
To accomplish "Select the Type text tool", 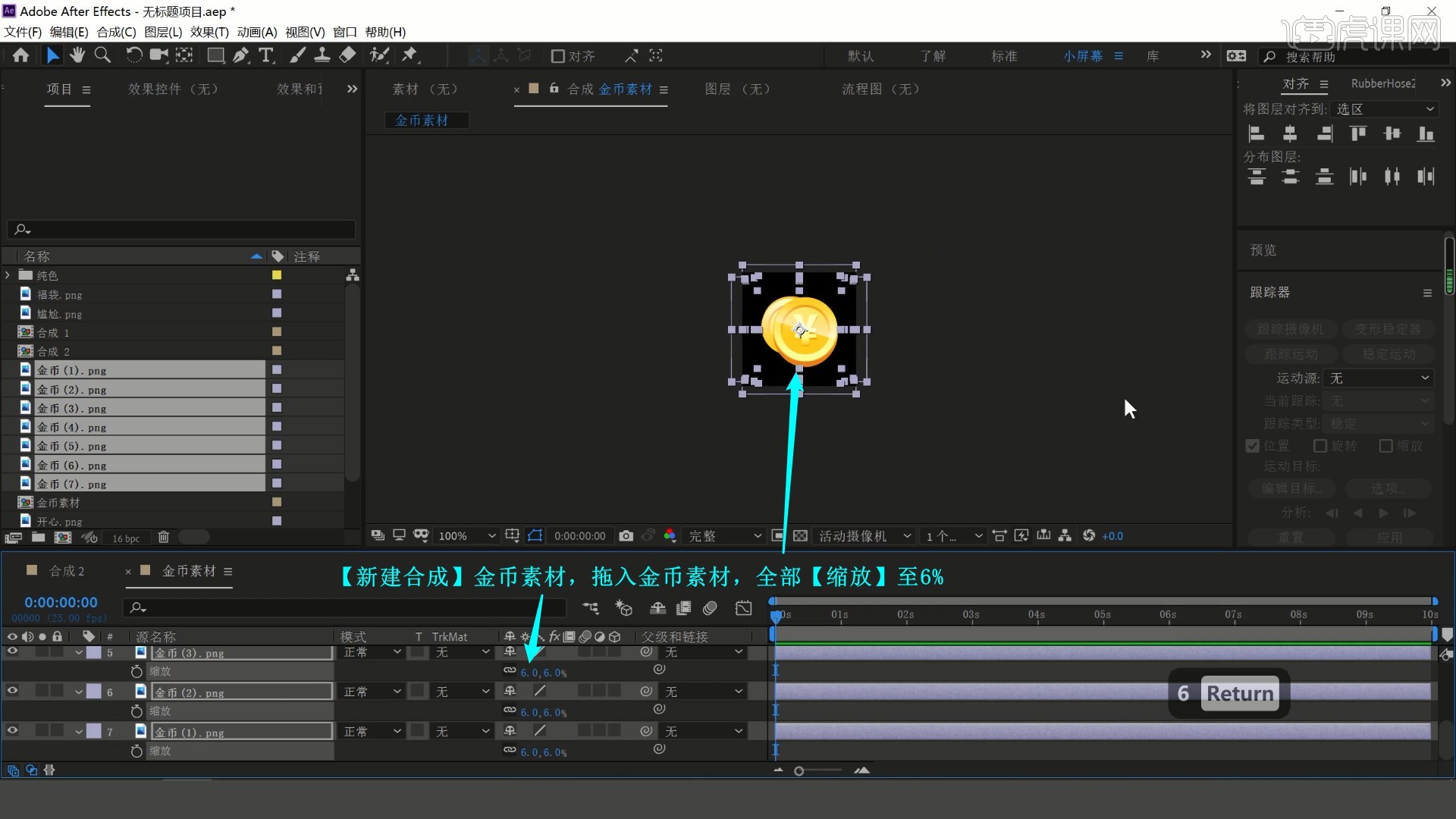I will [266, 55].
